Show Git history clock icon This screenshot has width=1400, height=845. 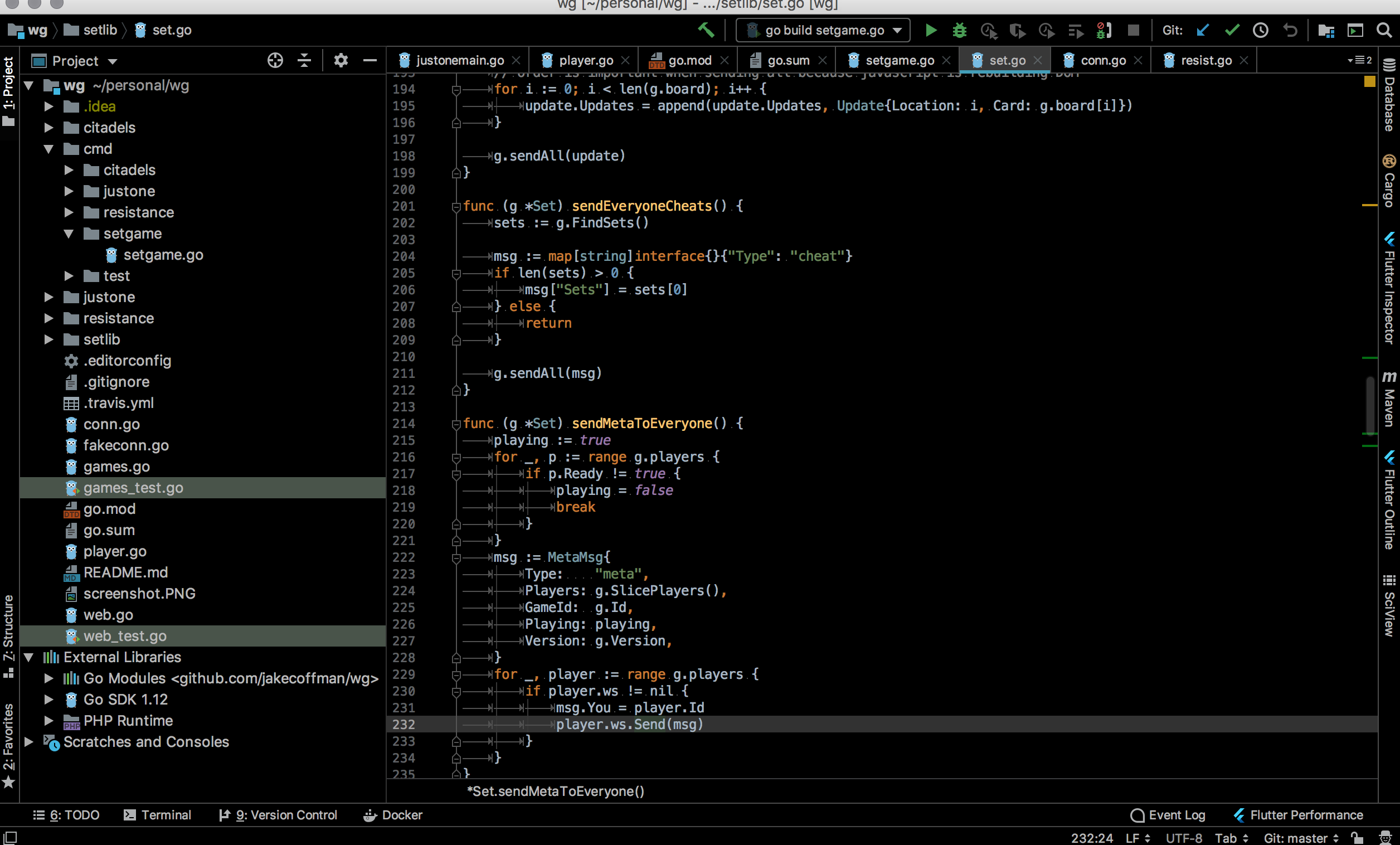(1260, 30)
